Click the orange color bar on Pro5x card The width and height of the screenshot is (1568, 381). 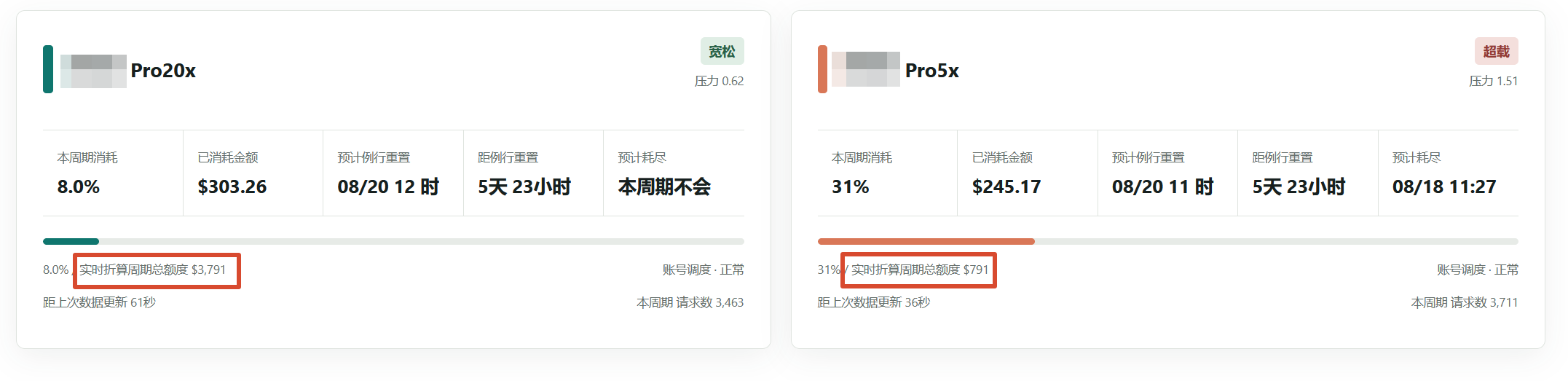822,69
